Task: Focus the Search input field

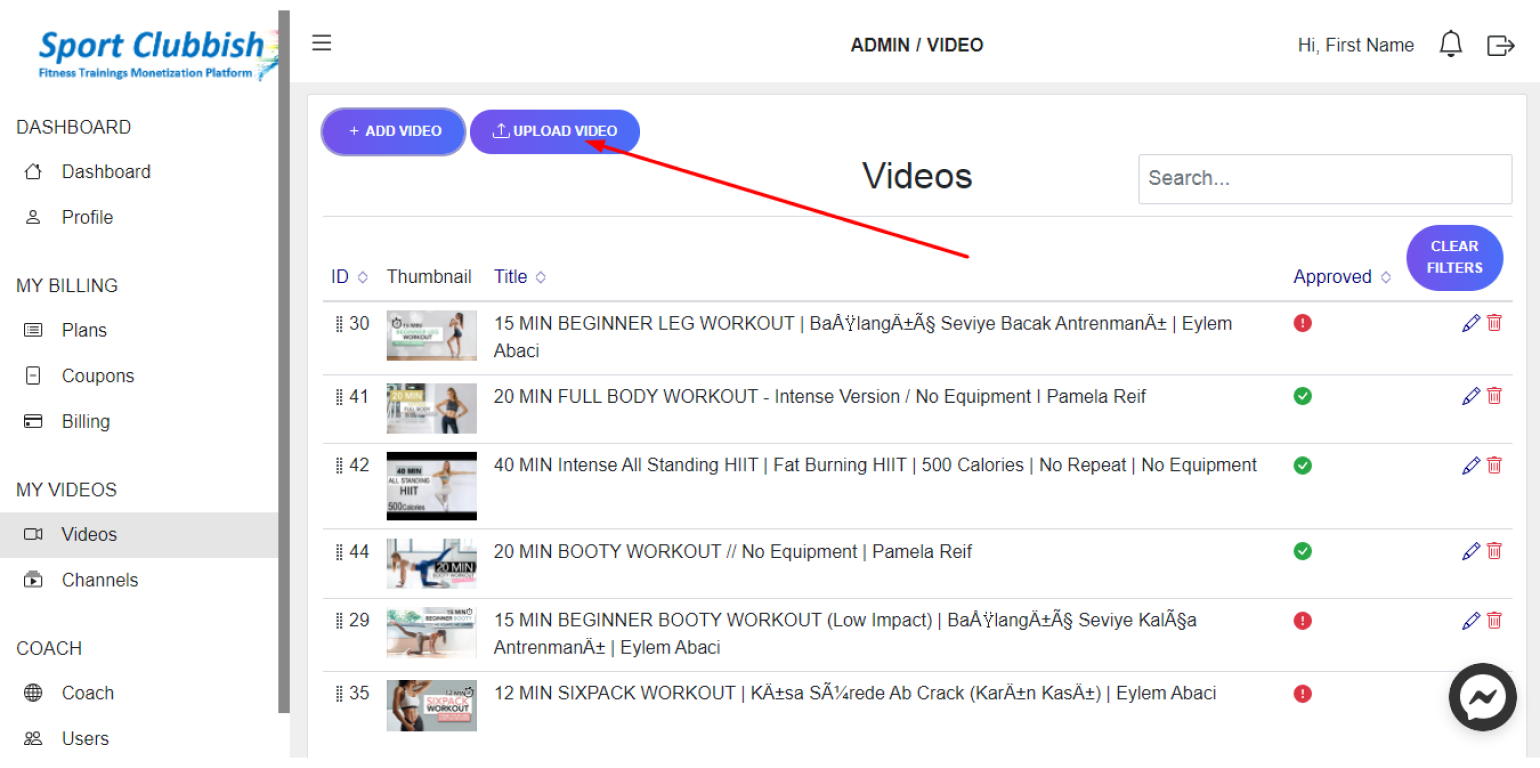Action: 1325,179
